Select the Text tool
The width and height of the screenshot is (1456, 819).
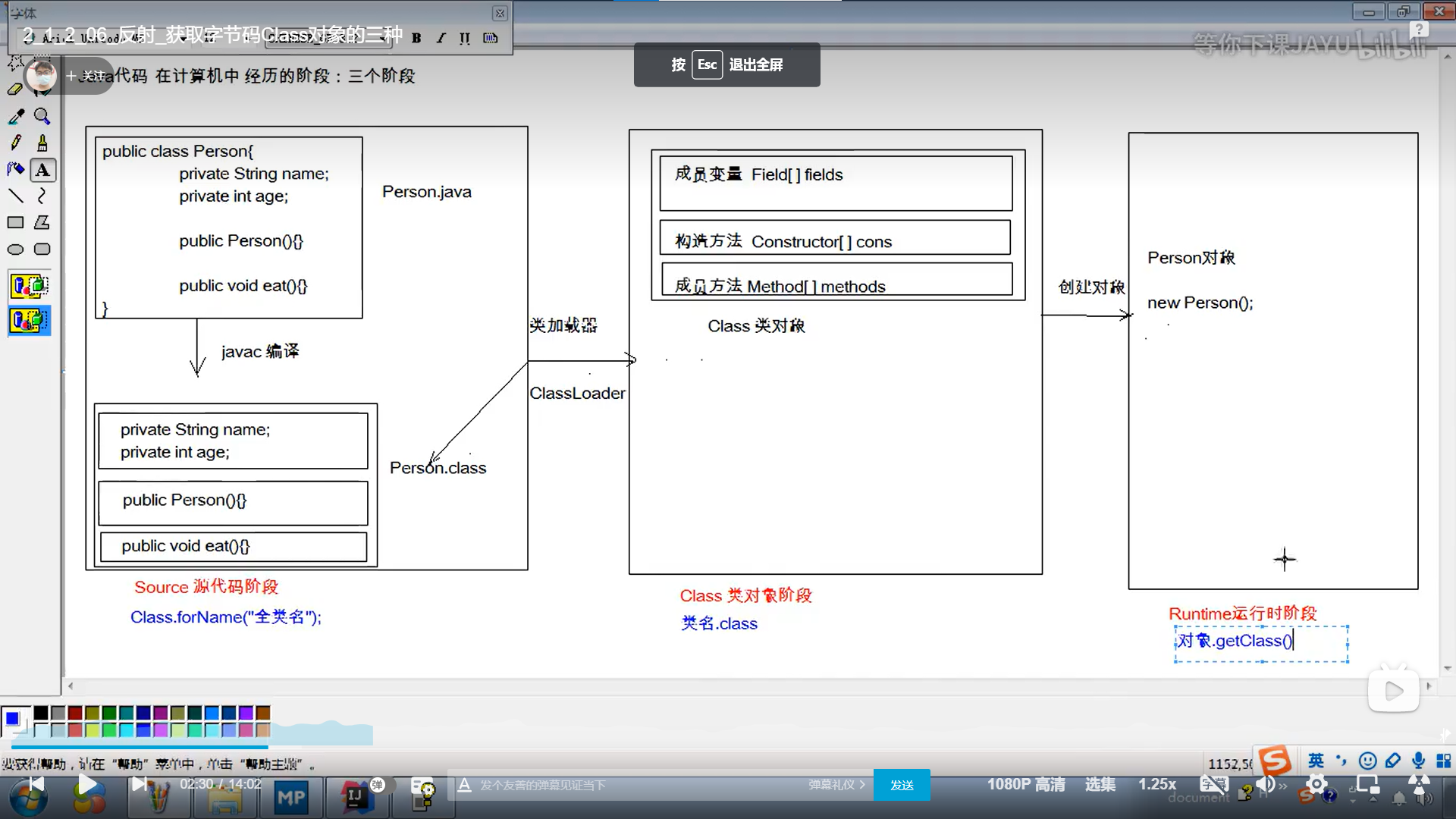(x=42, y=170)
